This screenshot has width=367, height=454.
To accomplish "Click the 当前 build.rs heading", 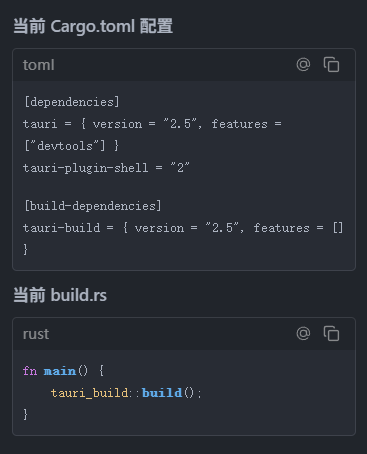I will (x=60, y=295).
